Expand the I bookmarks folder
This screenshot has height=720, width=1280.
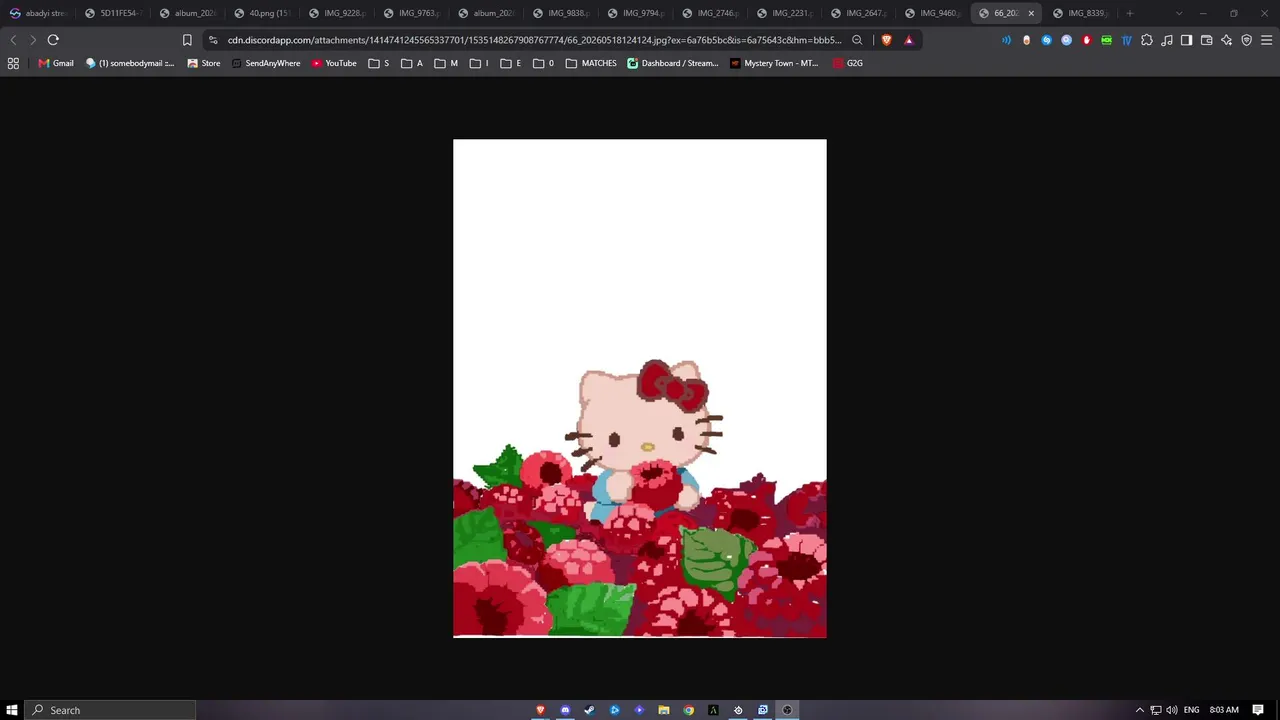click(x=479, y=63)
